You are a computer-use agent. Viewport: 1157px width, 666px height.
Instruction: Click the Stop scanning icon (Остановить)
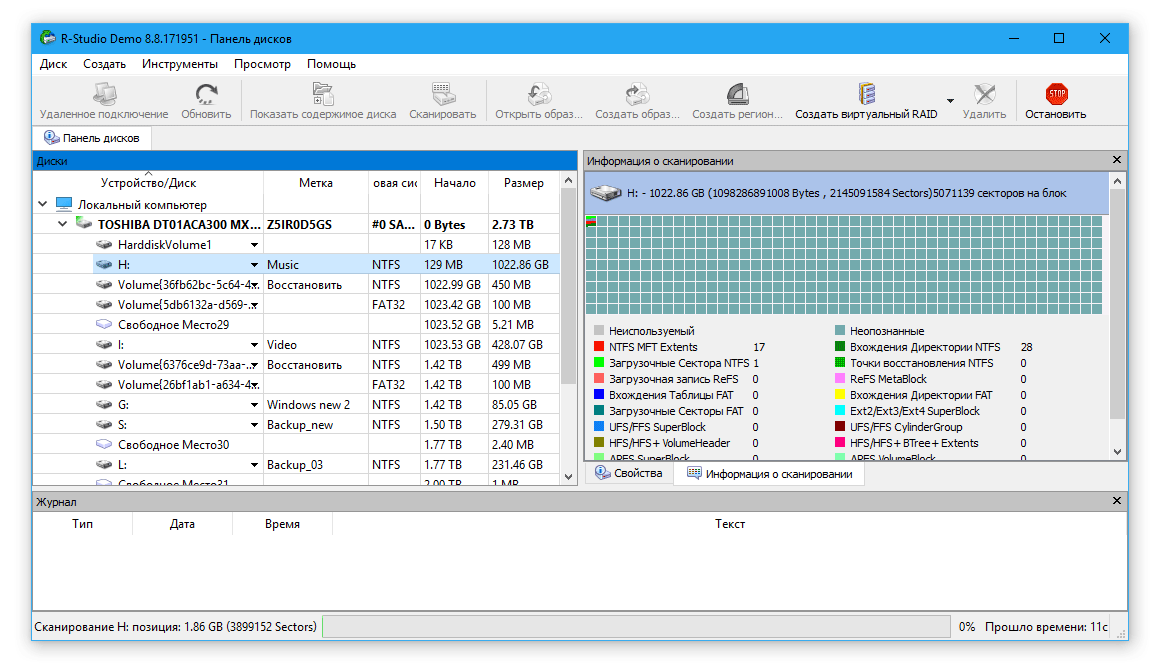[1056, 95]
